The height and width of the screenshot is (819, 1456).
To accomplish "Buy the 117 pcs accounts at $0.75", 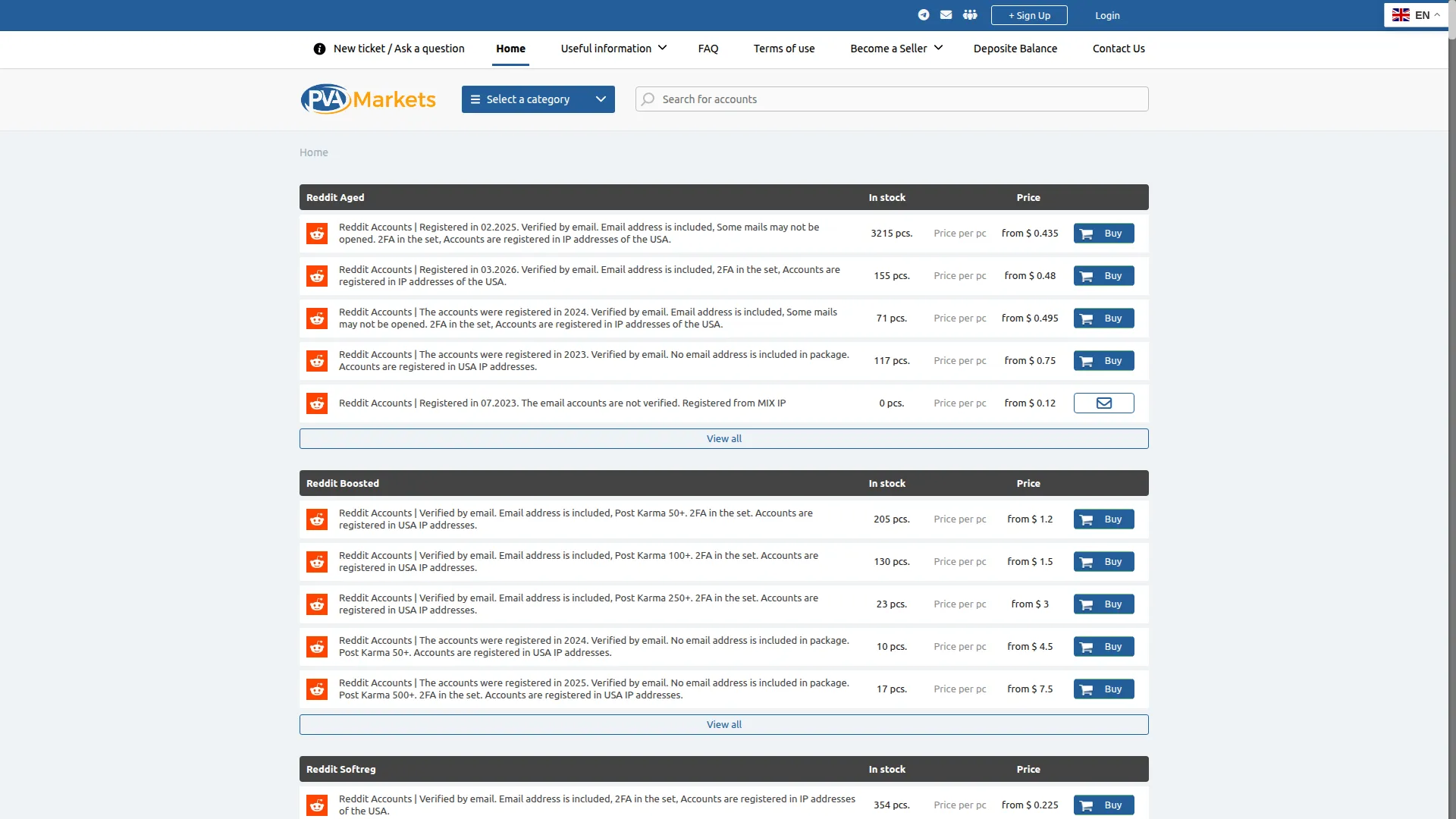I will 1104,361.
